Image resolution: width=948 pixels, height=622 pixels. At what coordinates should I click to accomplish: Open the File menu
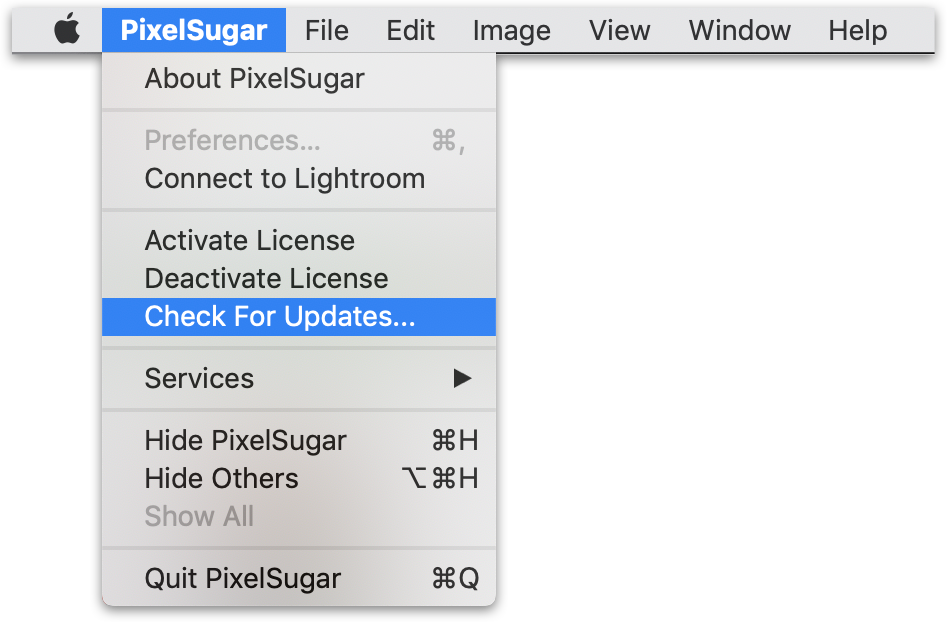326,30
